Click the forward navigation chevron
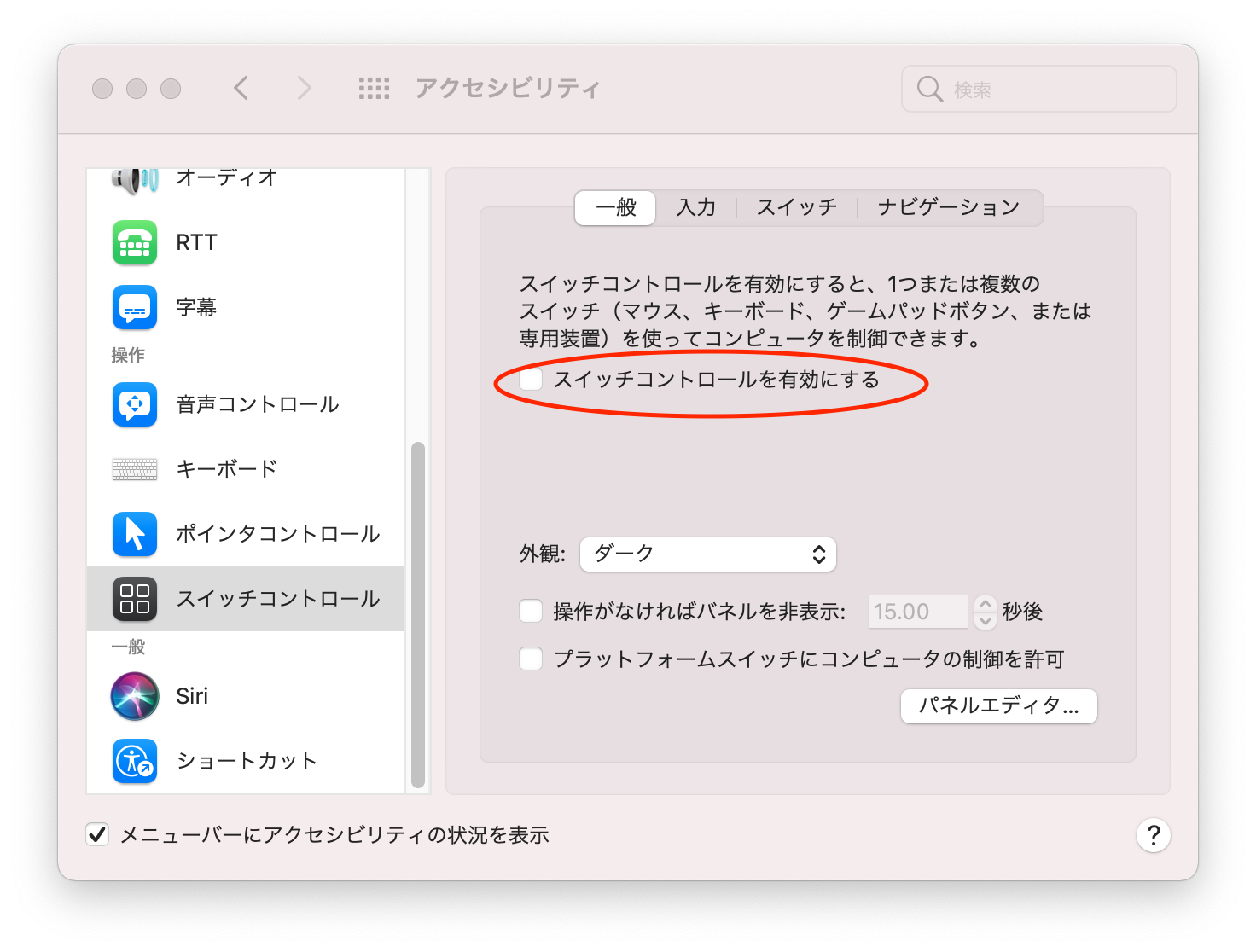This screenshot has height=952, width=1256. click(x=304, y=88)
